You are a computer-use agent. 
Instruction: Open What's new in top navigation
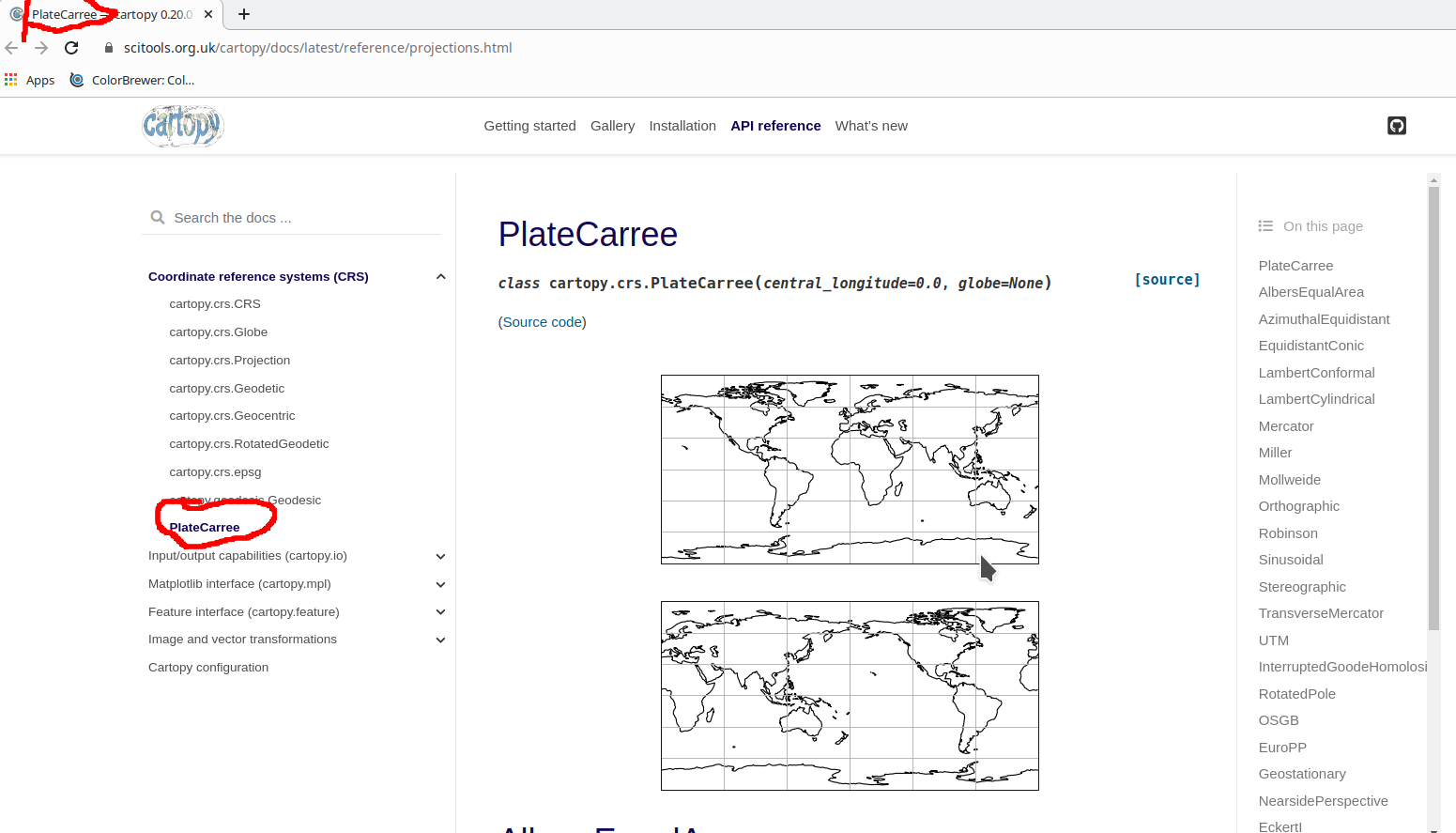pos(871,126)
